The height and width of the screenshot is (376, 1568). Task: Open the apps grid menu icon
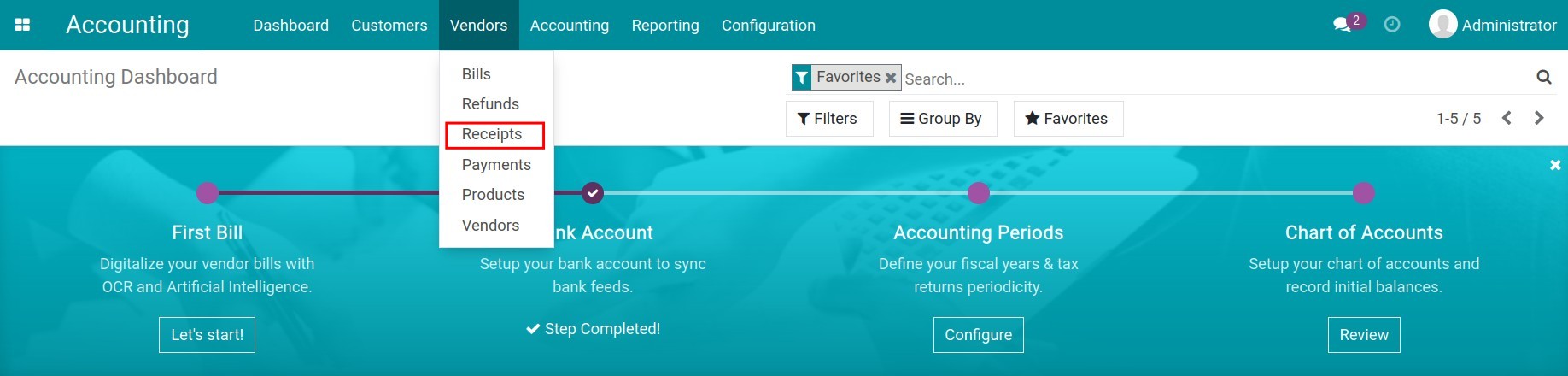(x=23, y=25)
